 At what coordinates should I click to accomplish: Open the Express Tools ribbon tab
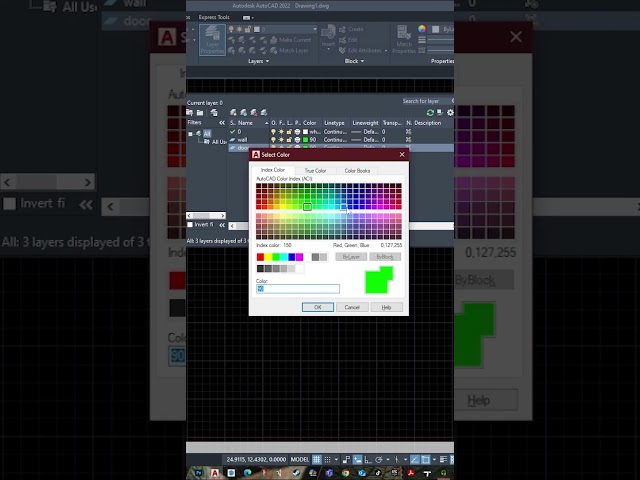pos(214,17)
